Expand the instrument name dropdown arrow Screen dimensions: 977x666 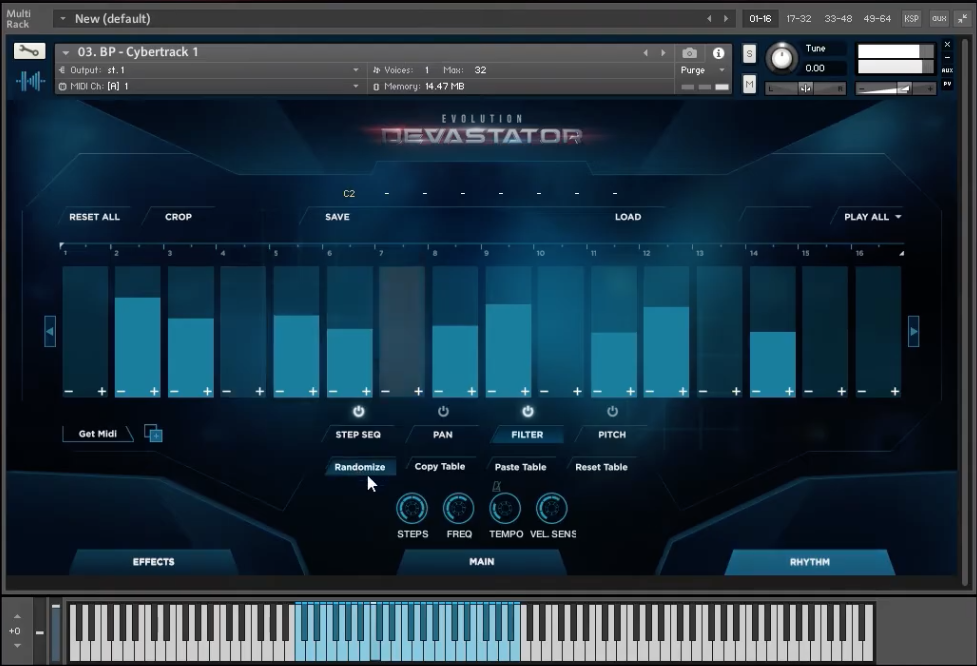point(65,53)
